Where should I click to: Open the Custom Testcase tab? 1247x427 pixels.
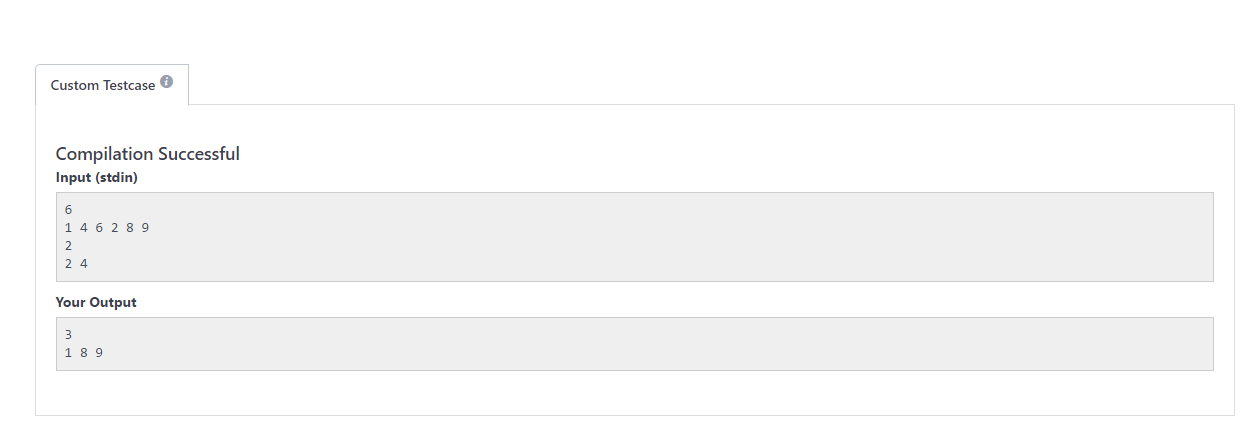coord(112,85)
